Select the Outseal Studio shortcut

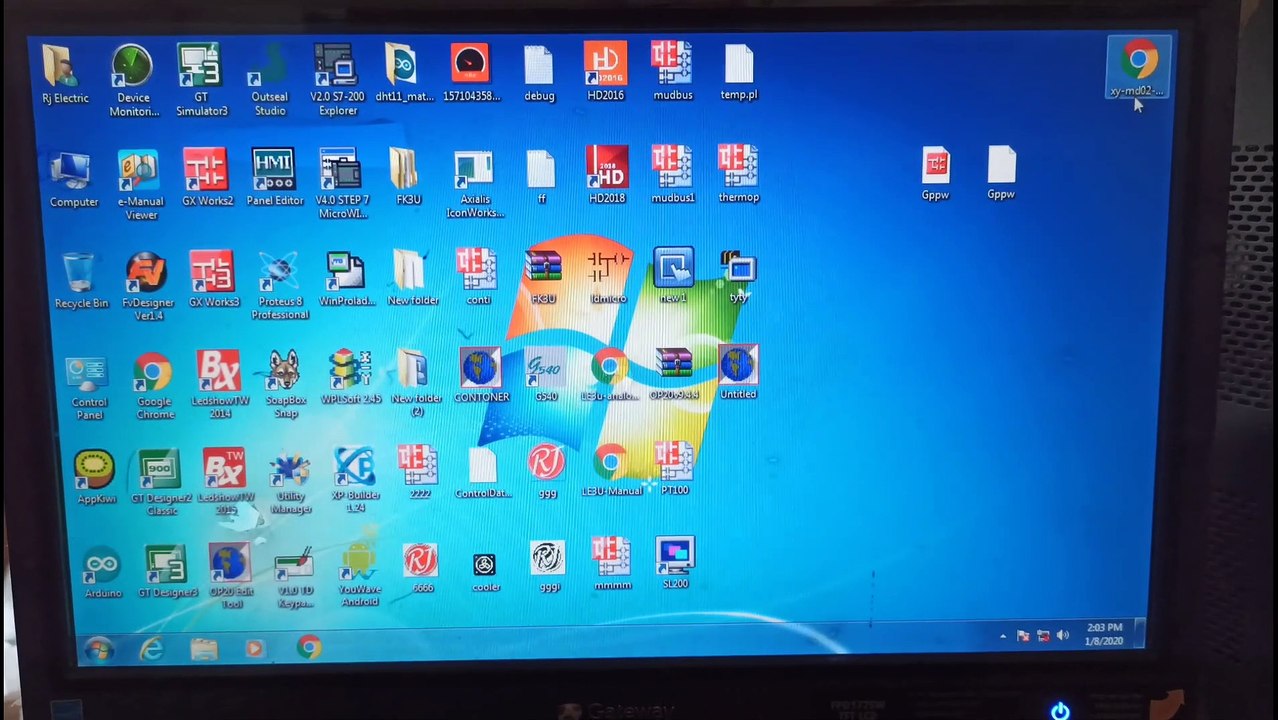click(x=269, y=80)
